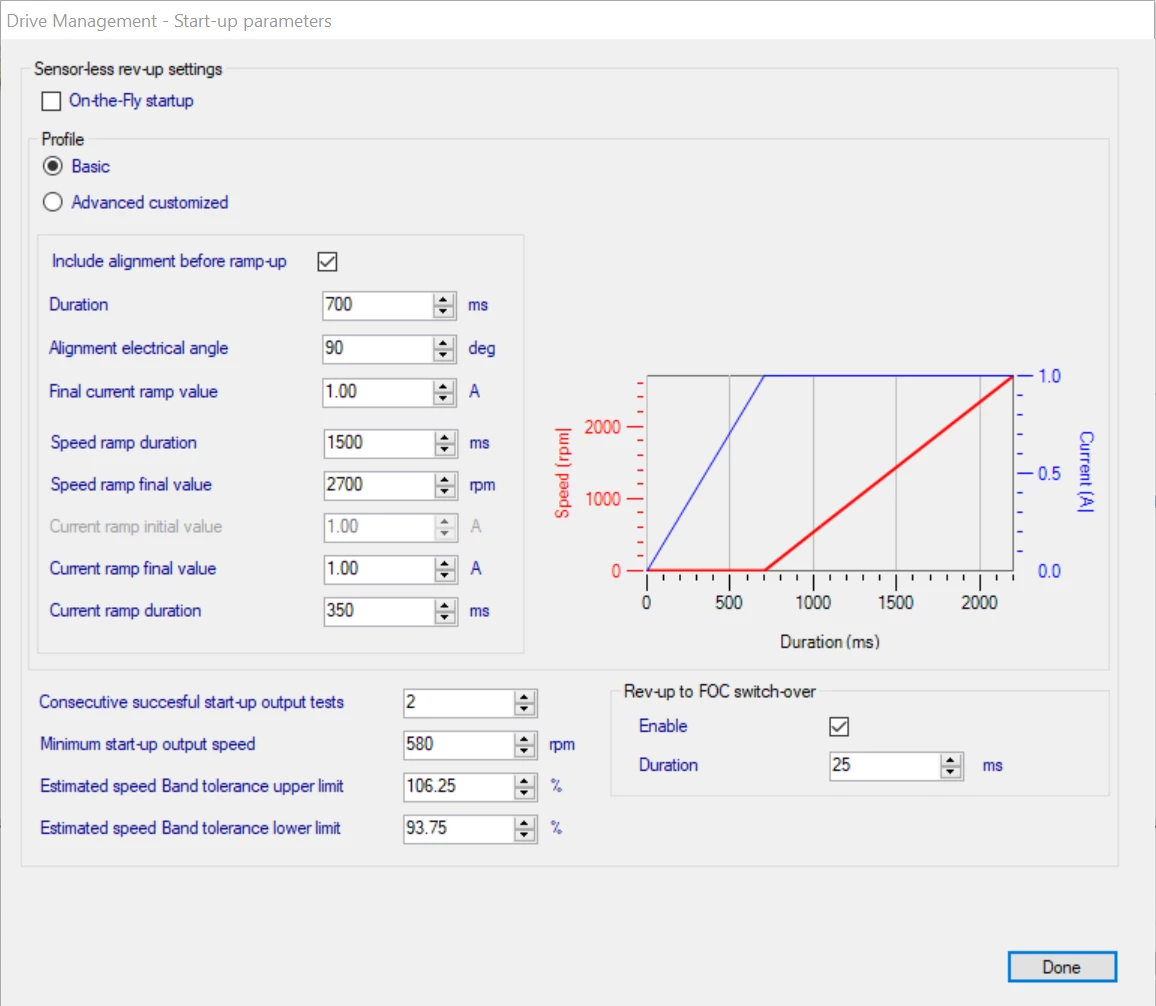
Task: Select the Advanced customized profile option
Action: [x=52, y=202]
